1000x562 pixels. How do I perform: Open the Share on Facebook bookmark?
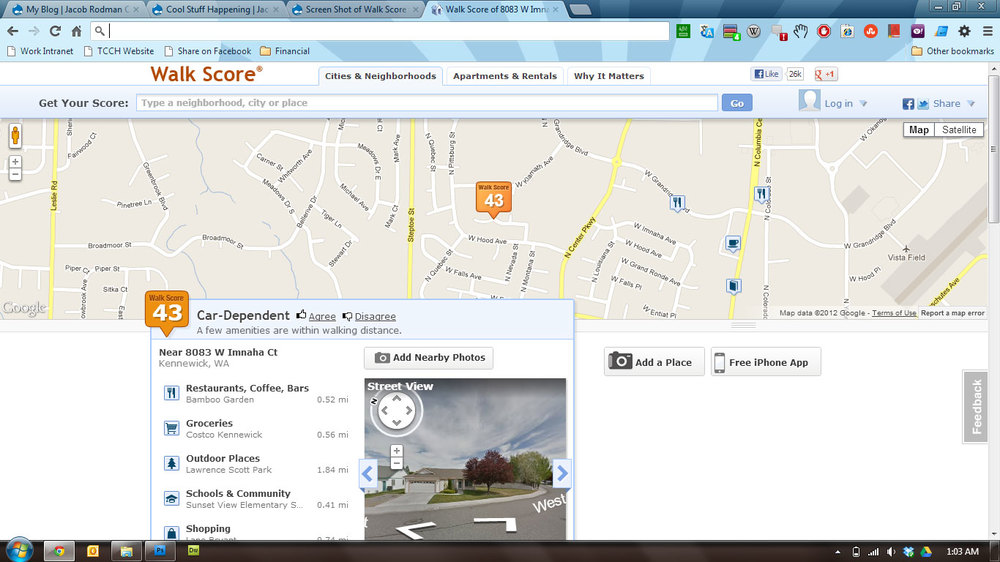207,51
